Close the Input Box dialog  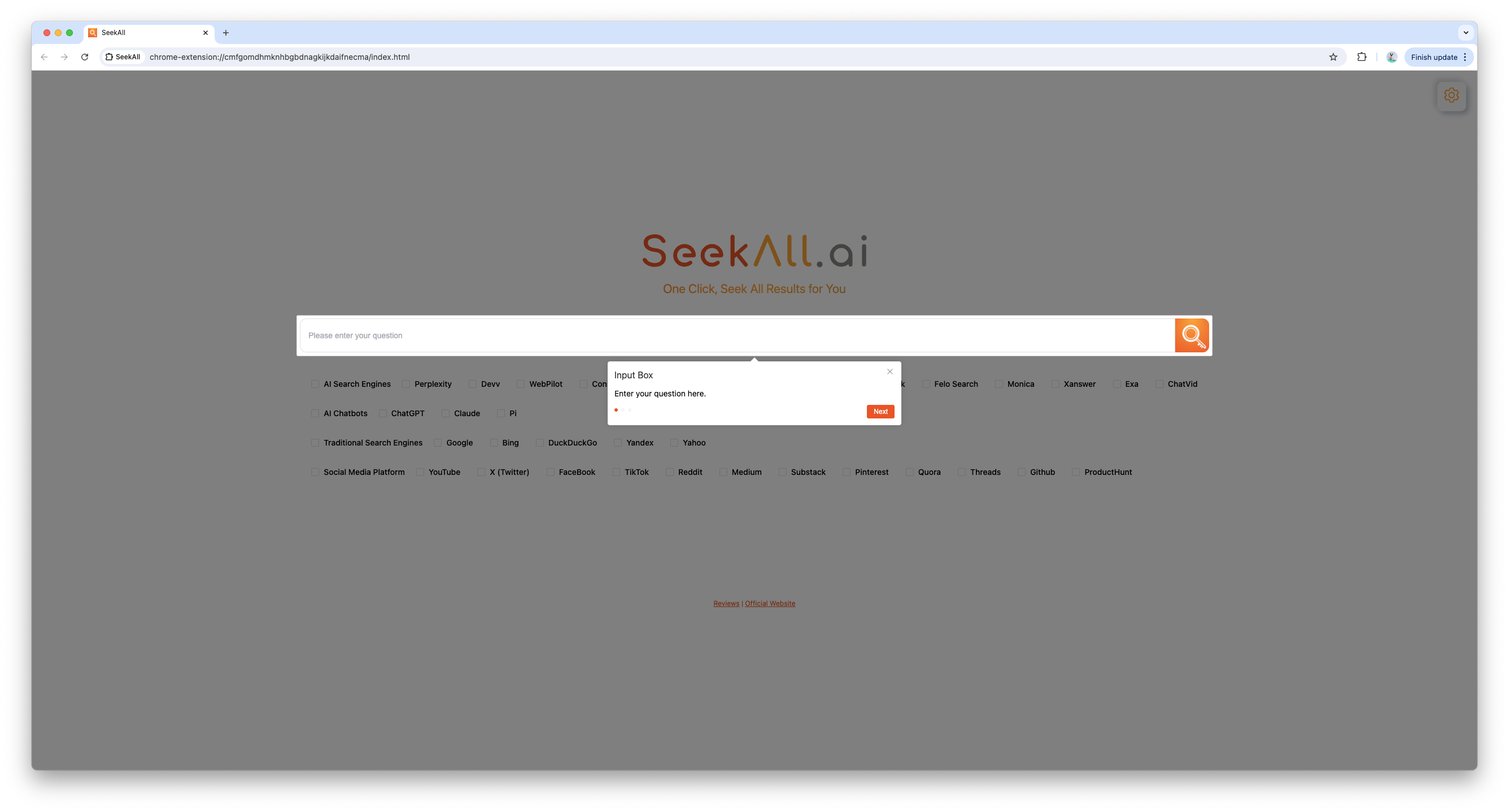coord(890,371)
